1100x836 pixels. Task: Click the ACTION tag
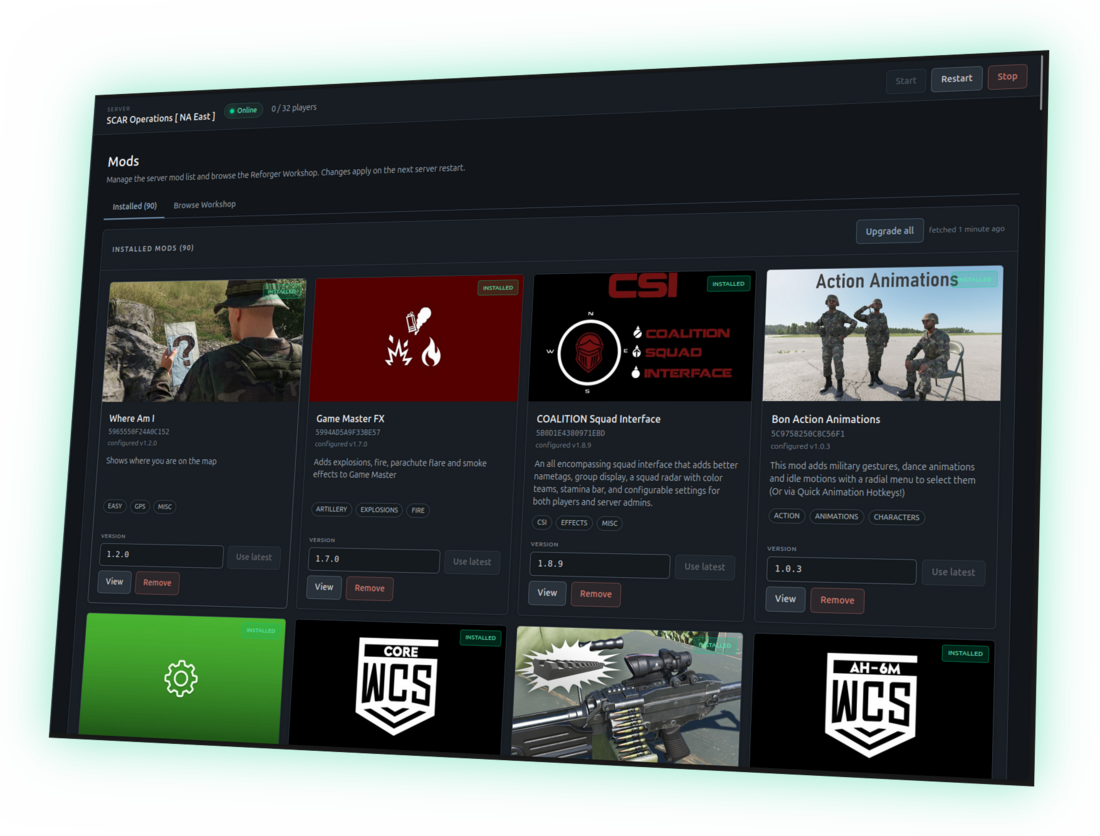coord(786,515)
